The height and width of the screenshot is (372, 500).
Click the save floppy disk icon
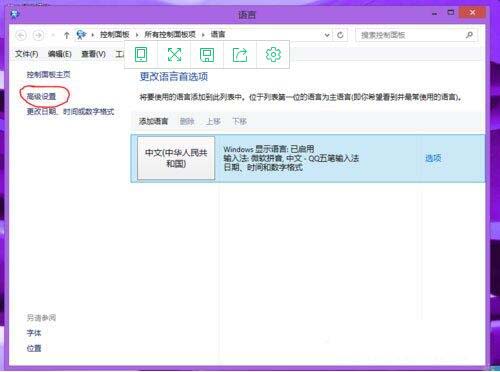207,55
